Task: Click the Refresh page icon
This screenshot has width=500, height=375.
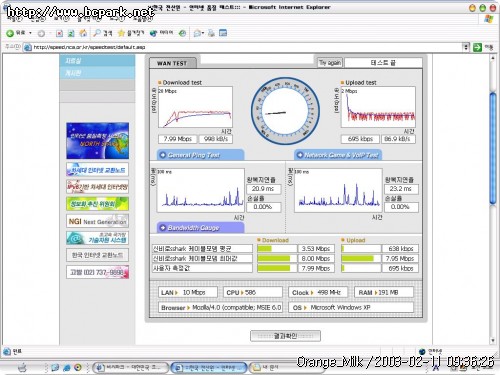Action: click(71, 33)
